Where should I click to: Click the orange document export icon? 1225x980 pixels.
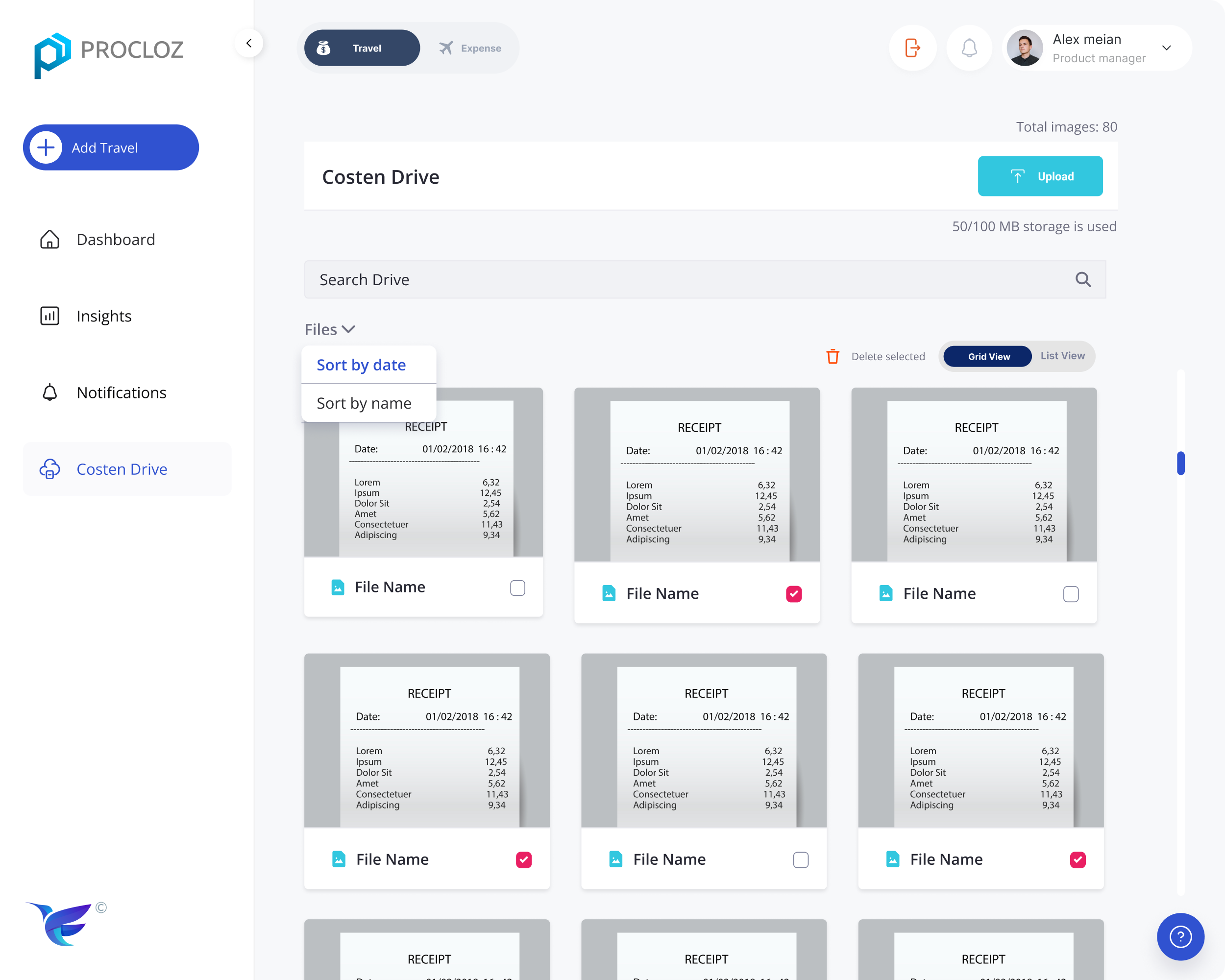coord(912,47)
